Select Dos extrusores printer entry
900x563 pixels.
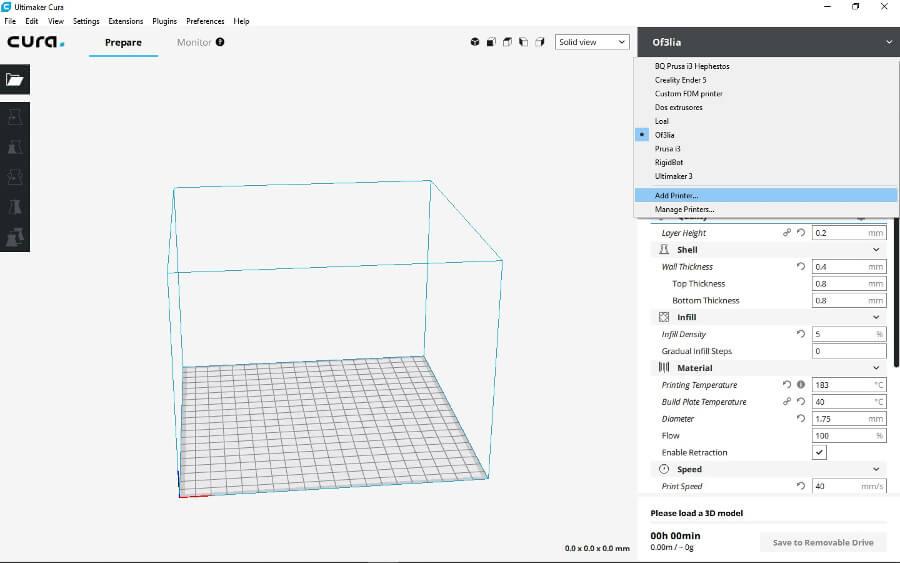point(766,107)
